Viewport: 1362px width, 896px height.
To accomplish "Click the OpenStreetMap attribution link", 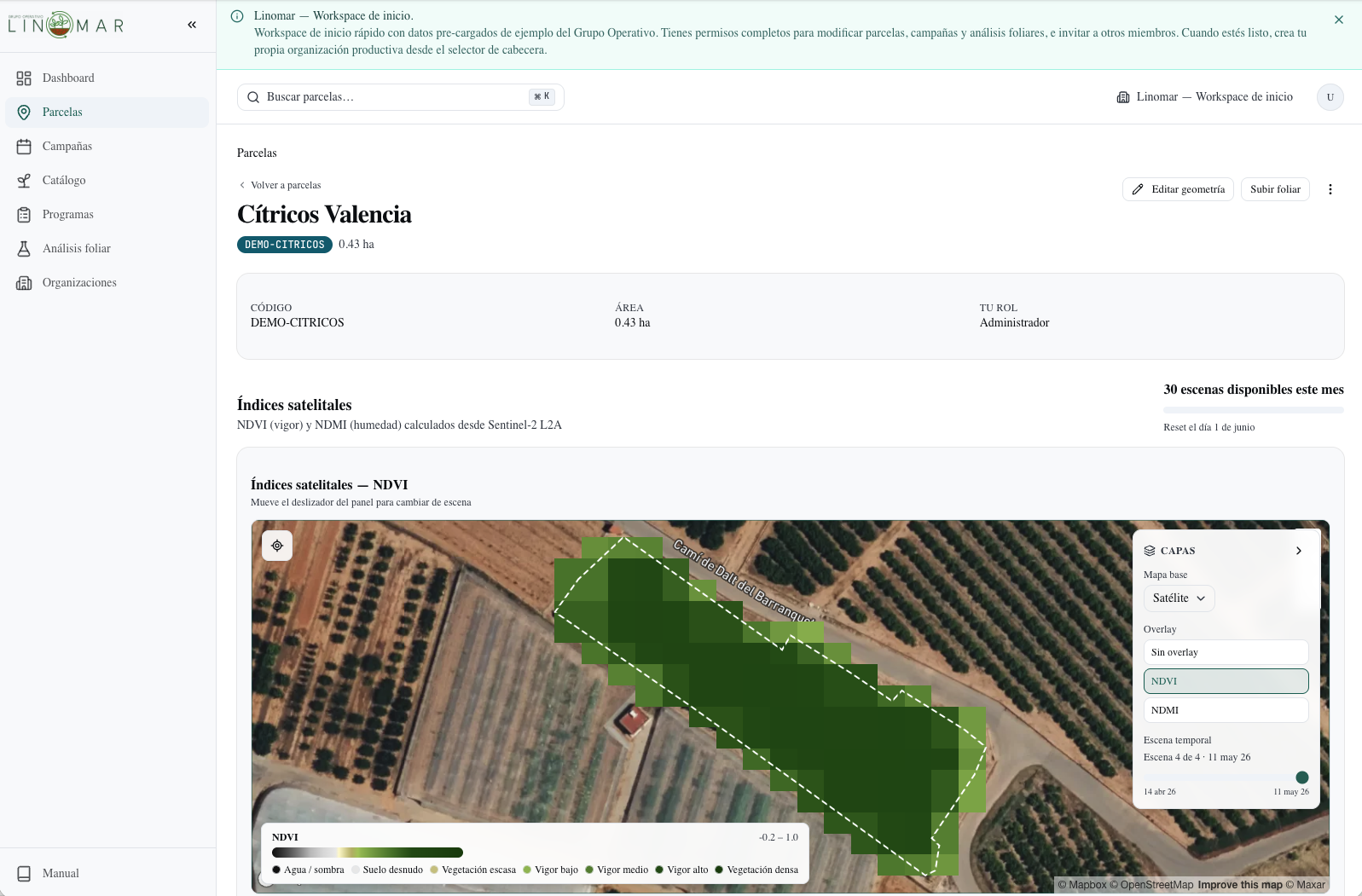I will tap(1151, 885).
